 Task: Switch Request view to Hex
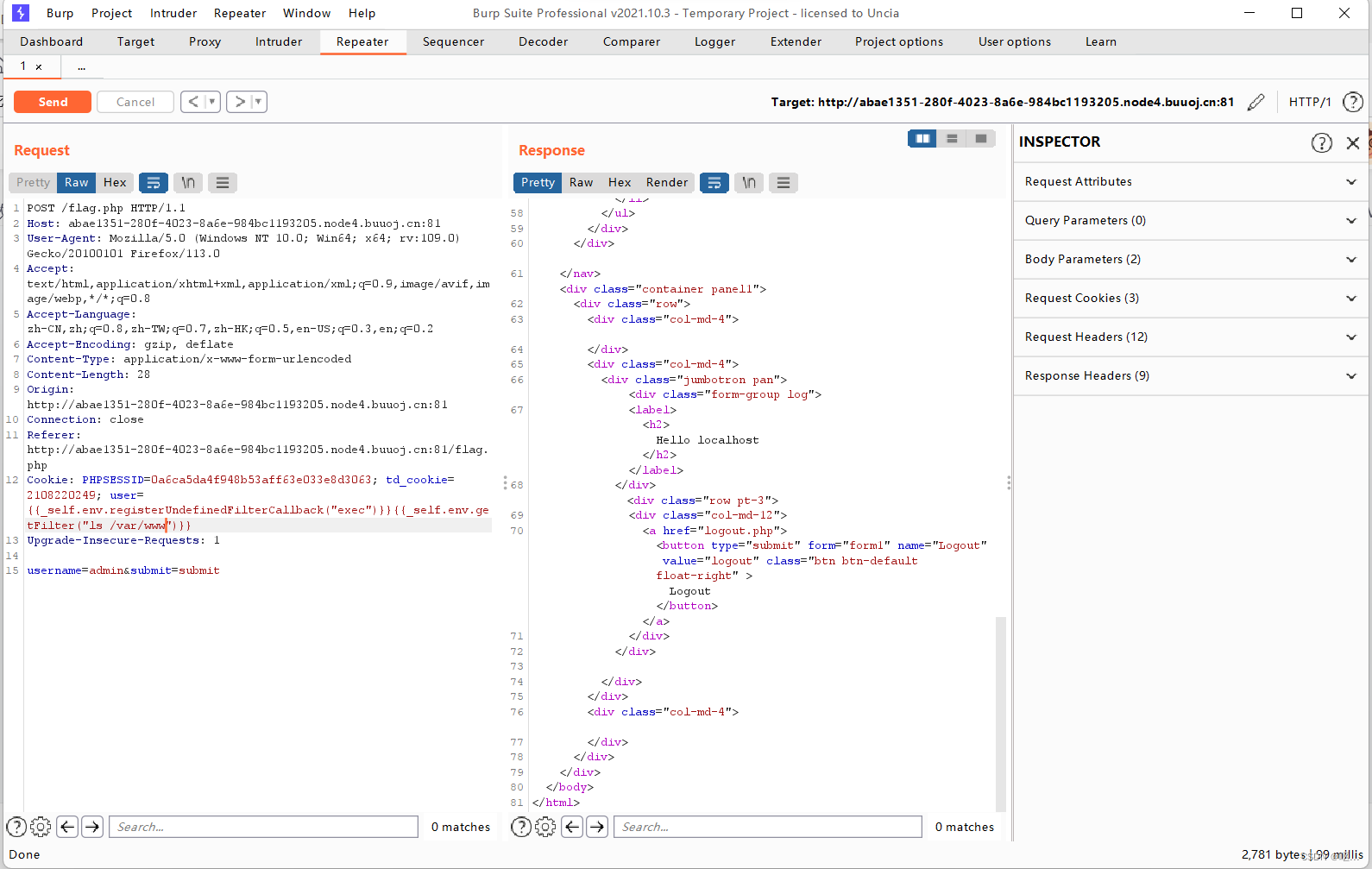click(x=115, y=182)
